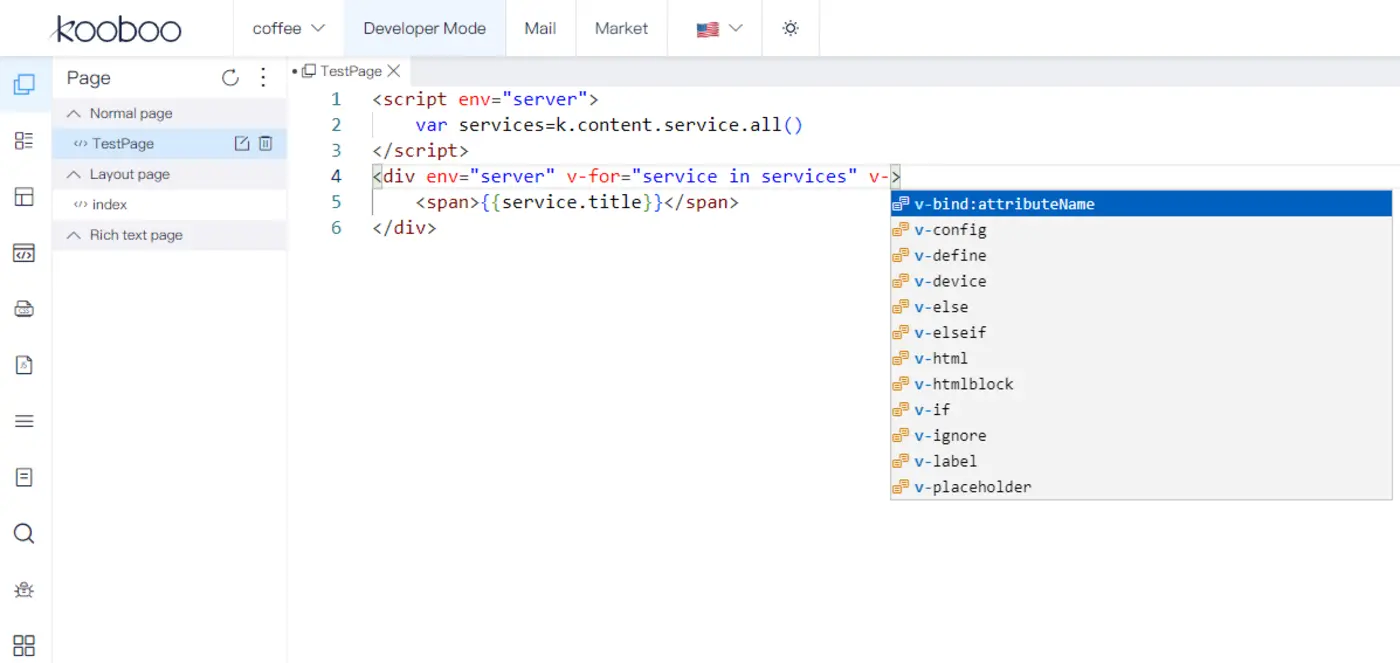This screenshot has height=663, width=1400.
Task: Open the sidebar layout grid icon
Action: 24,197
